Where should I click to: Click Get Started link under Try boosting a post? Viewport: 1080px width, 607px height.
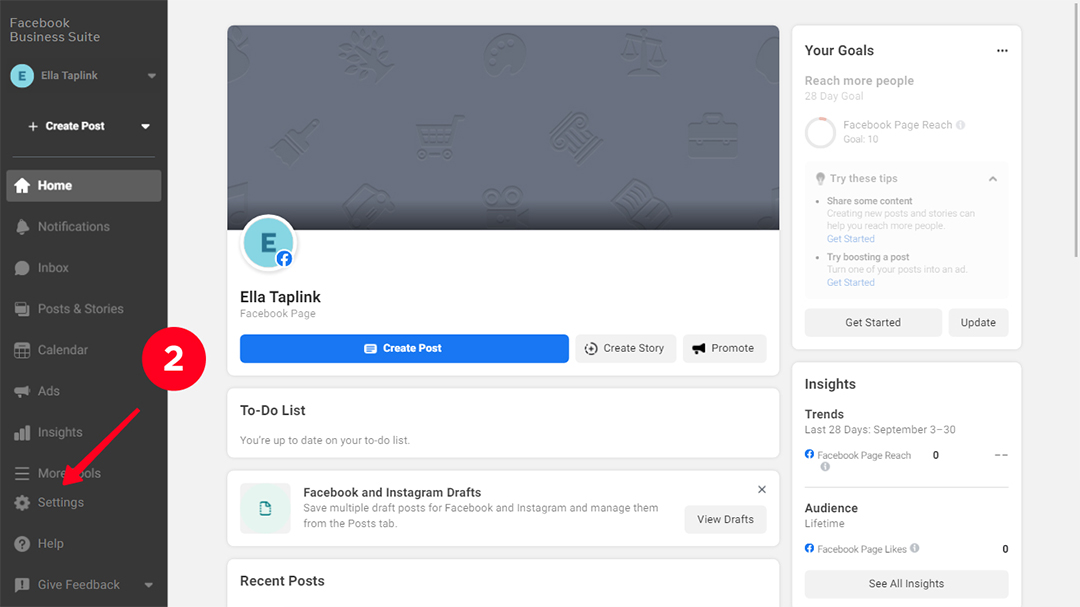click(x=851, y=282)
